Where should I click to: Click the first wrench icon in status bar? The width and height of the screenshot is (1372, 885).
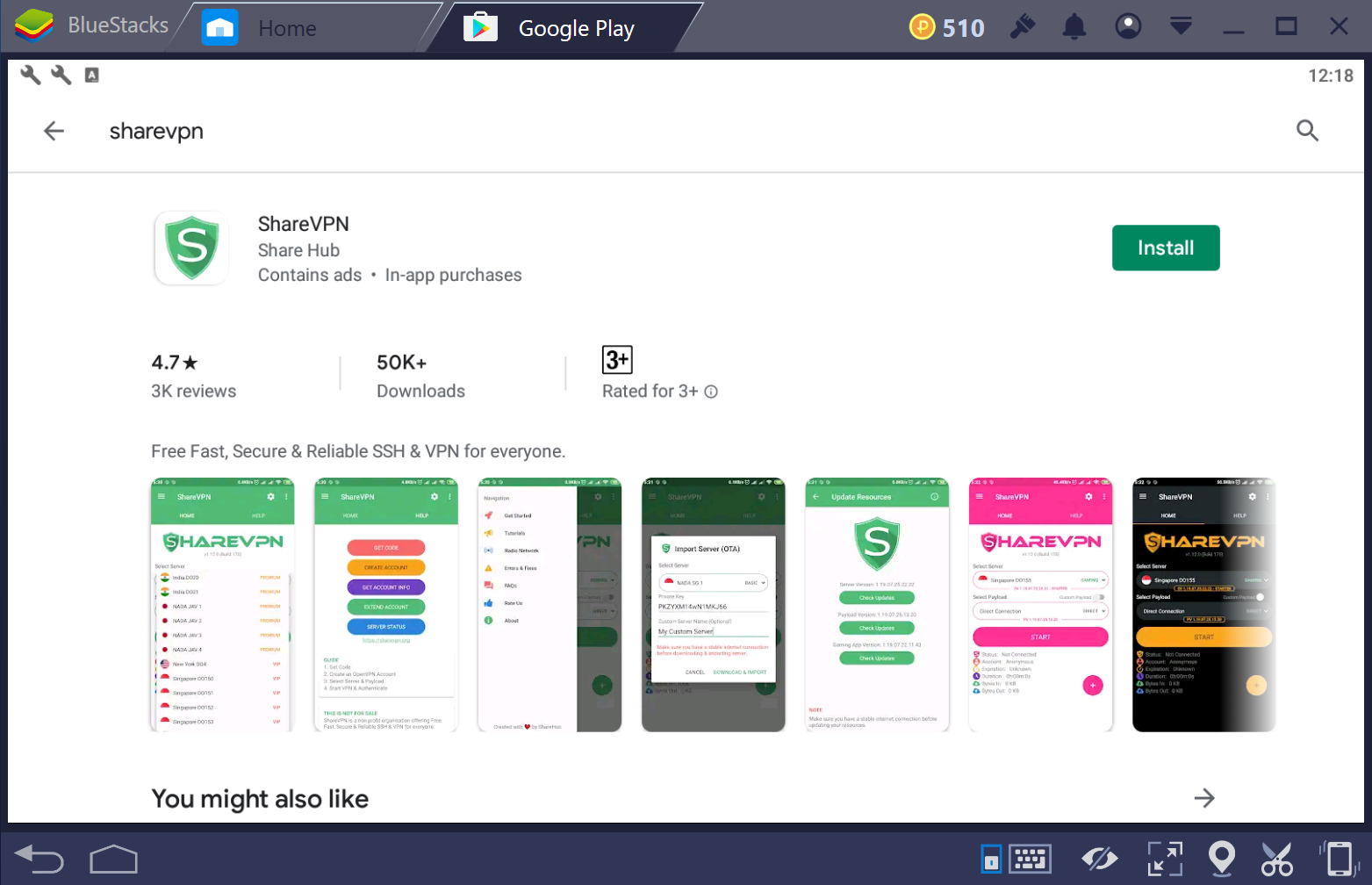(31, 75)
